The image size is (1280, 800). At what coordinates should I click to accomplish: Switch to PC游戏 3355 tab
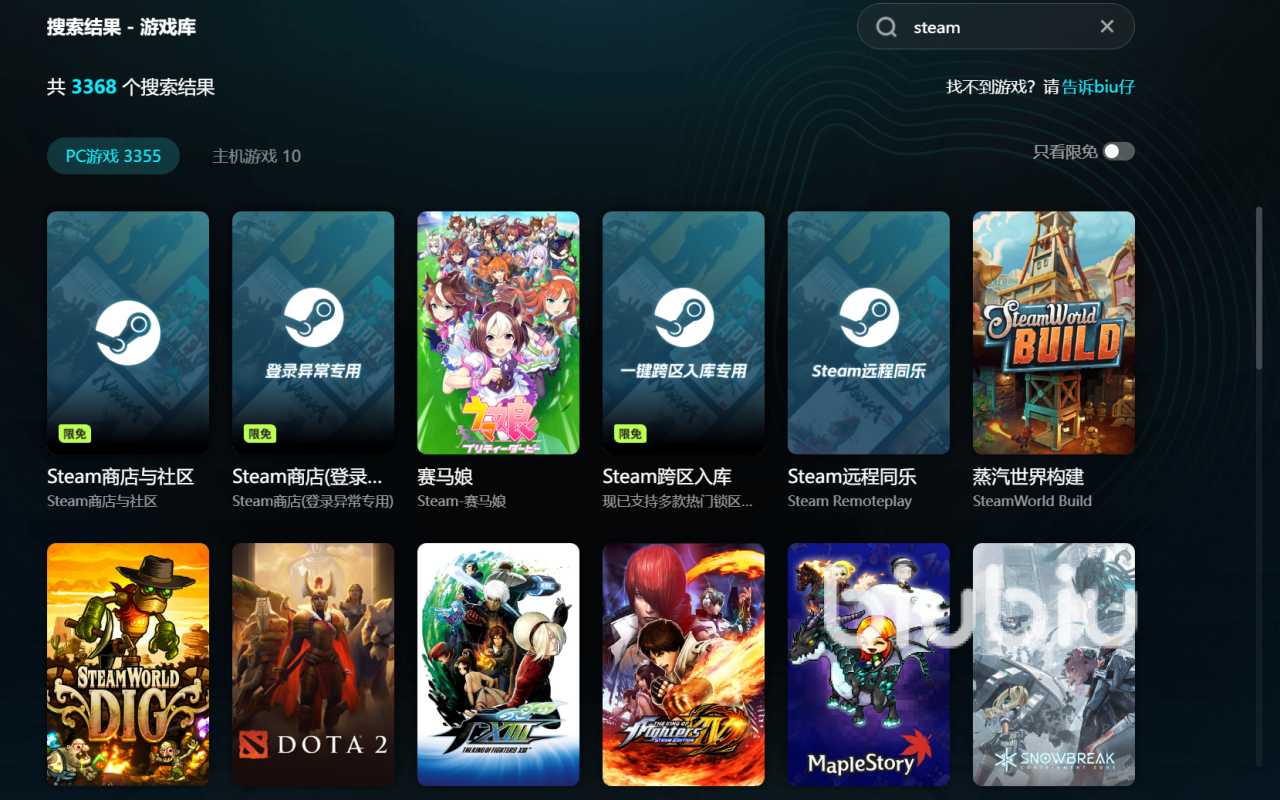coord(113,156)
